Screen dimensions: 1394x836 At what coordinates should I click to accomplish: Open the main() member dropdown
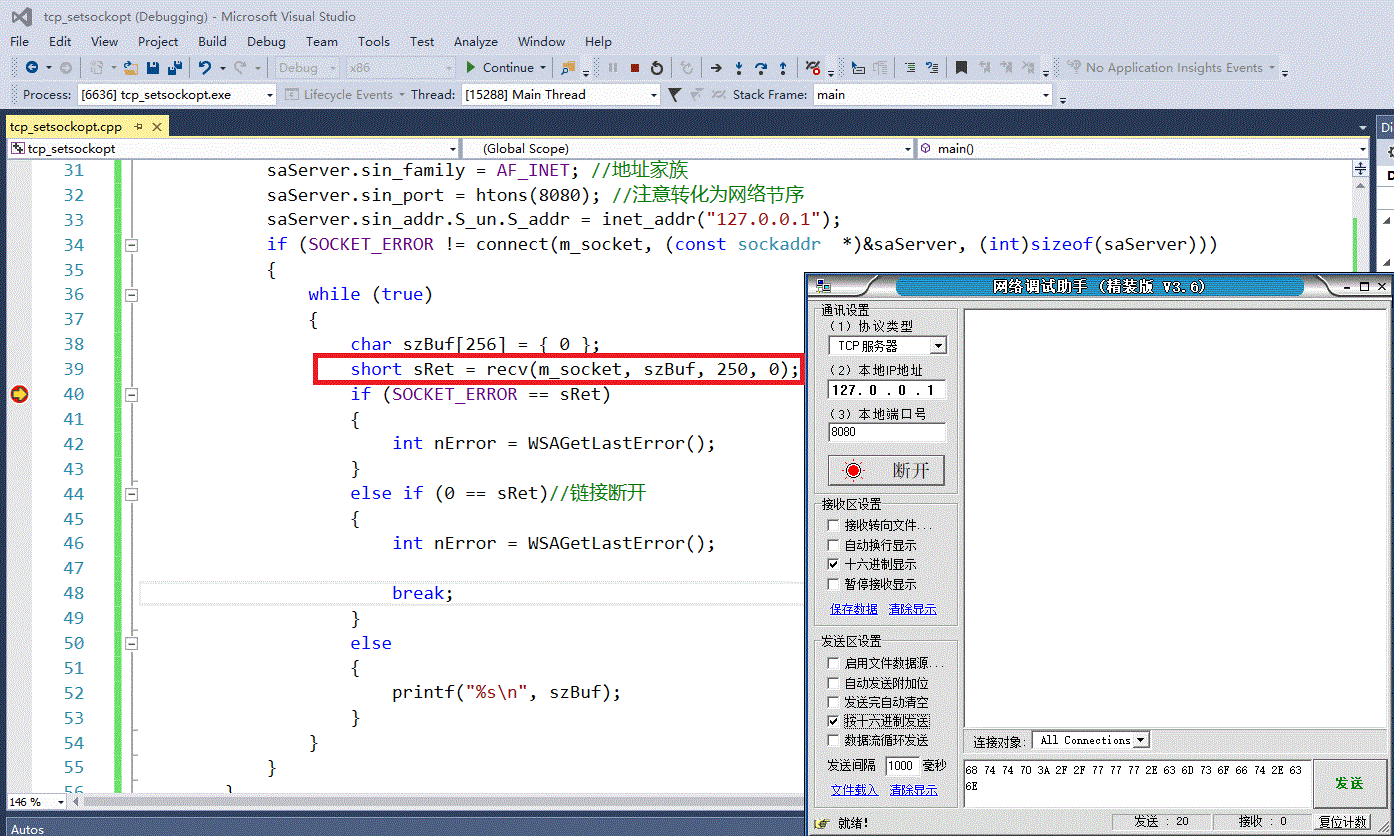point(1362,149)
